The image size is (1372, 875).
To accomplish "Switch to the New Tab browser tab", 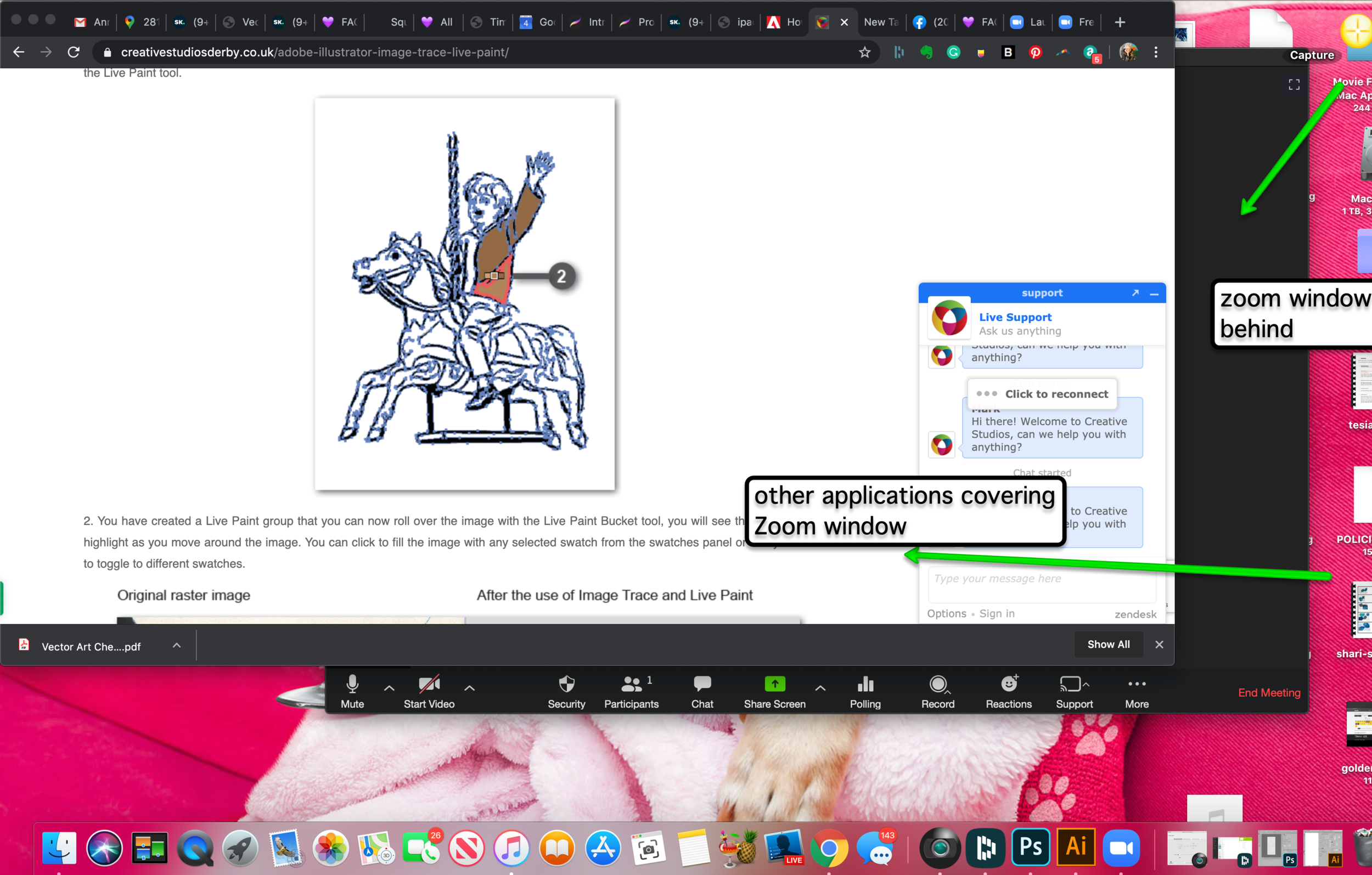I will tap(880, 22).
